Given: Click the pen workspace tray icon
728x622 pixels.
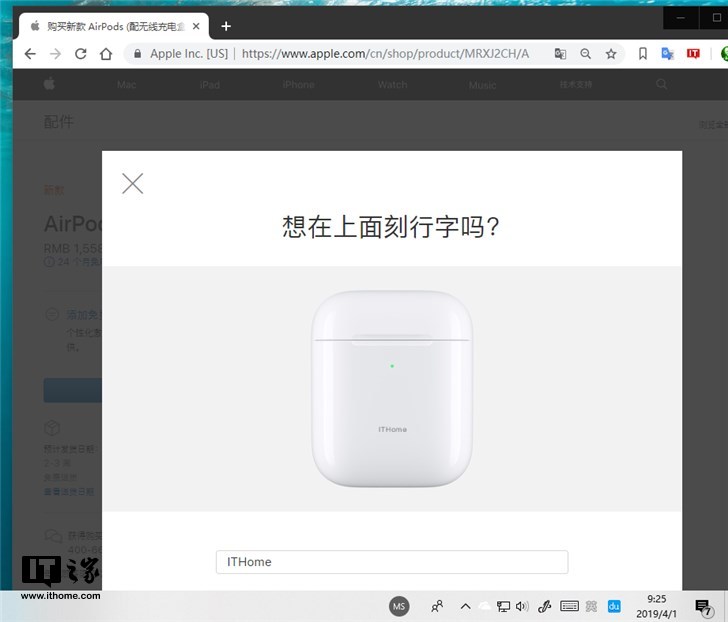Looking at the screenshot, I should [545, 606].
